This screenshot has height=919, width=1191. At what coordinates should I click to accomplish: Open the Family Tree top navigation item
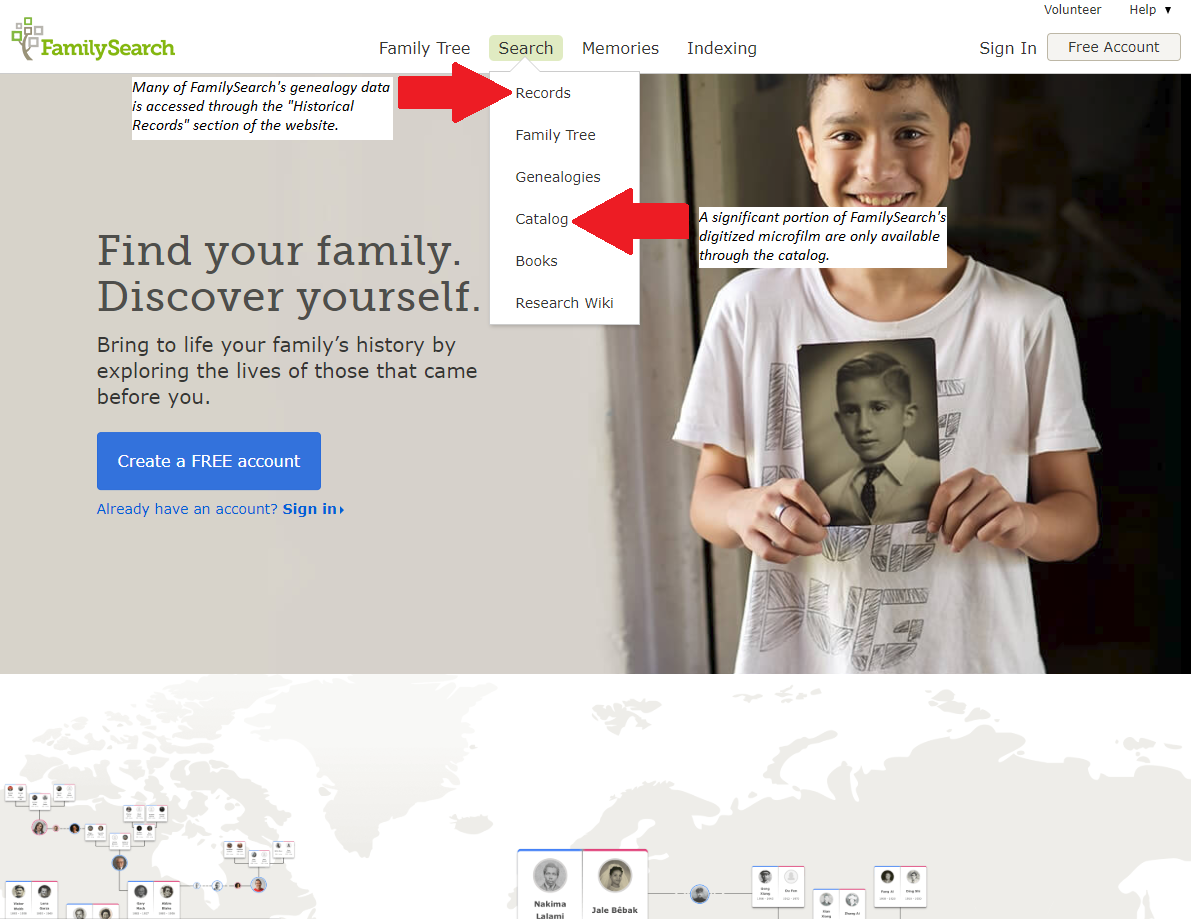click(424, 48)
